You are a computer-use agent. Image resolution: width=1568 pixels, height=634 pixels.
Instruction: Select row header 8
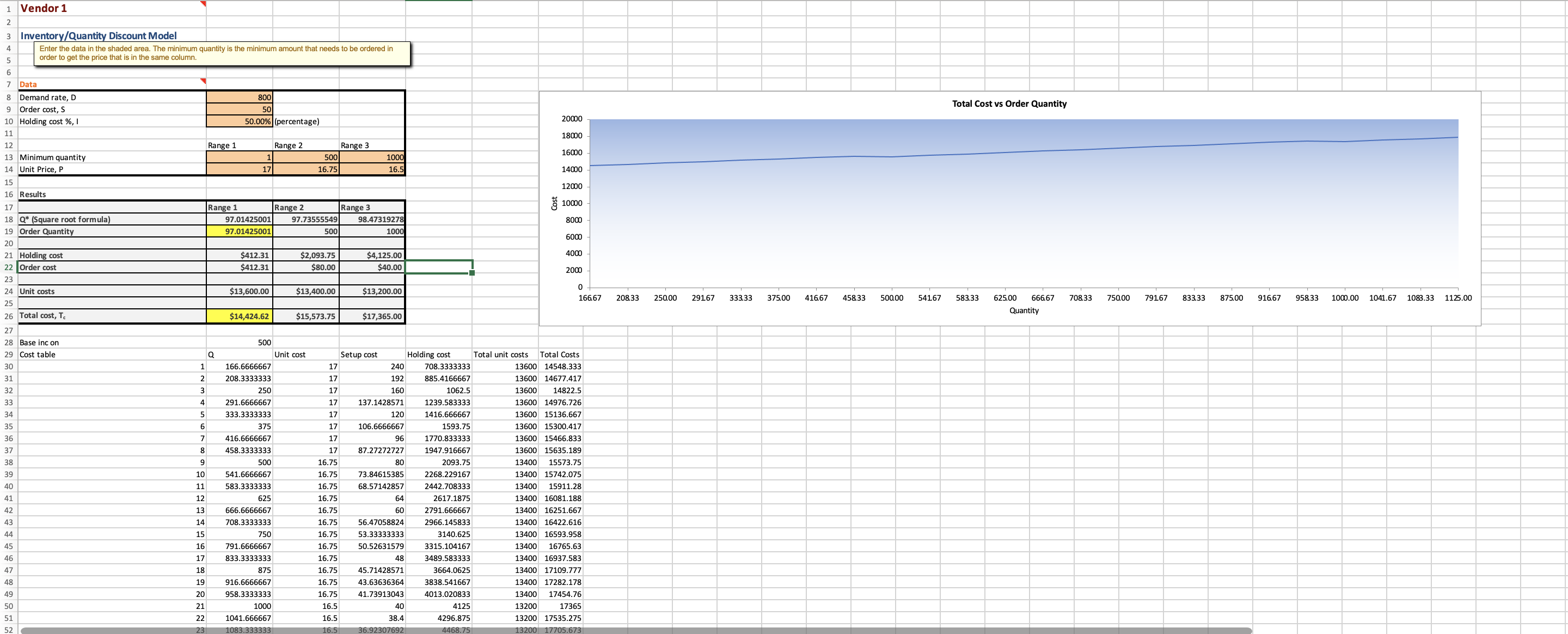click(x=9, y=97)
